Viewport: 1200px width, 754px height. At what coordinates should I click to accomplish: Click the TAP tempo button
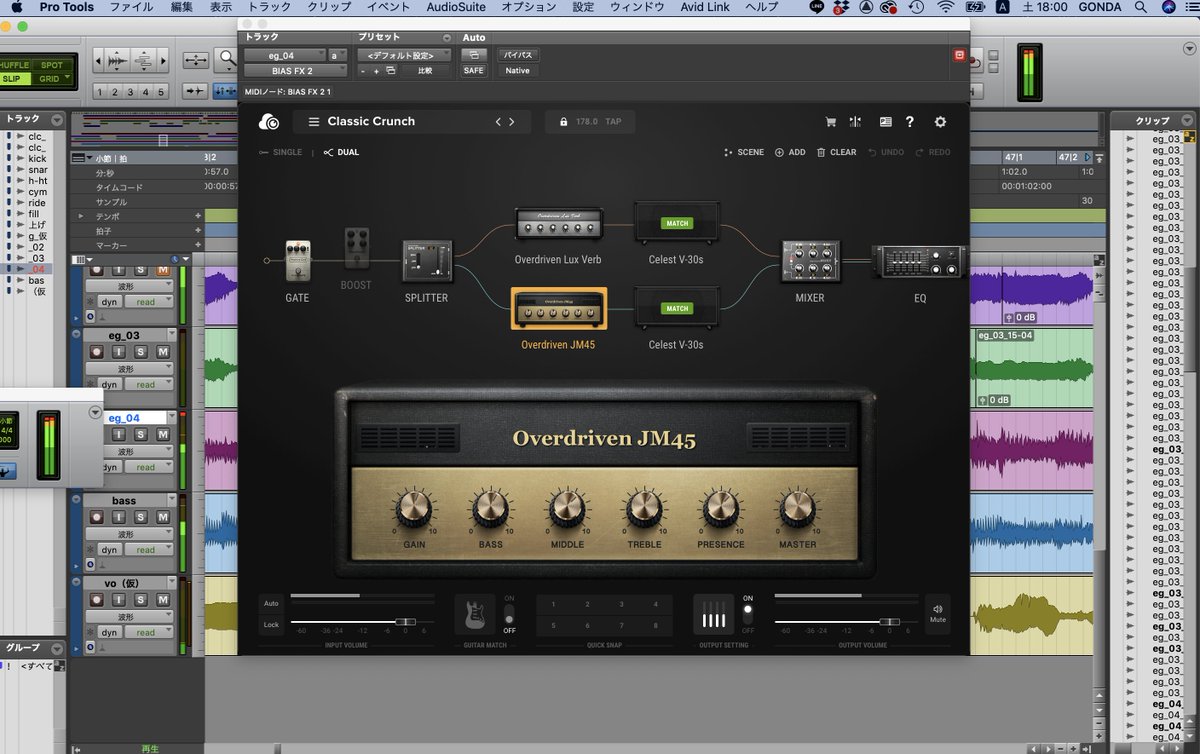pyautogui.click(x=613, y=122)
